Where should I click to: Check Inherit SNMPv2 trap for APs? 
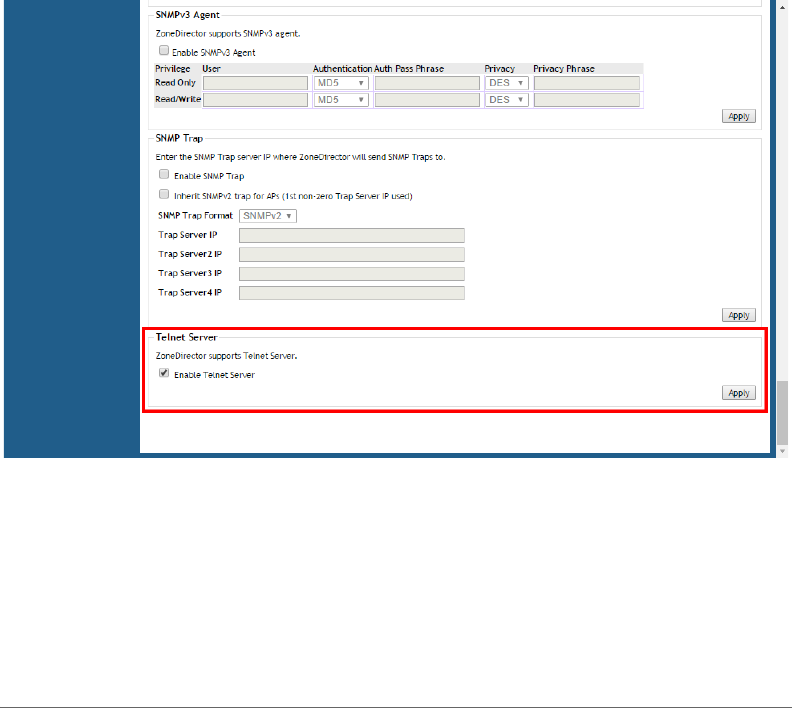pos(164,194)
